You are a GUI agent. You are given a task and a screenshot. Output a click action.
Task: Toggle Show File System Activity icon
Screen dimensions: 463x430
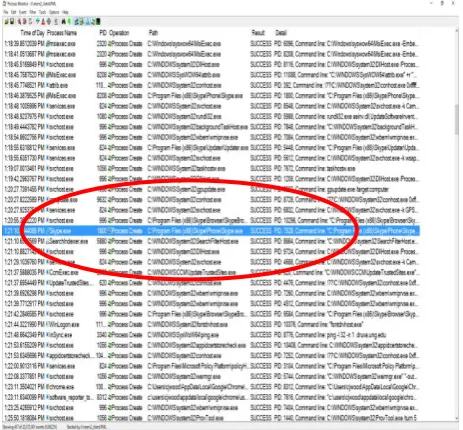[81, 22]
